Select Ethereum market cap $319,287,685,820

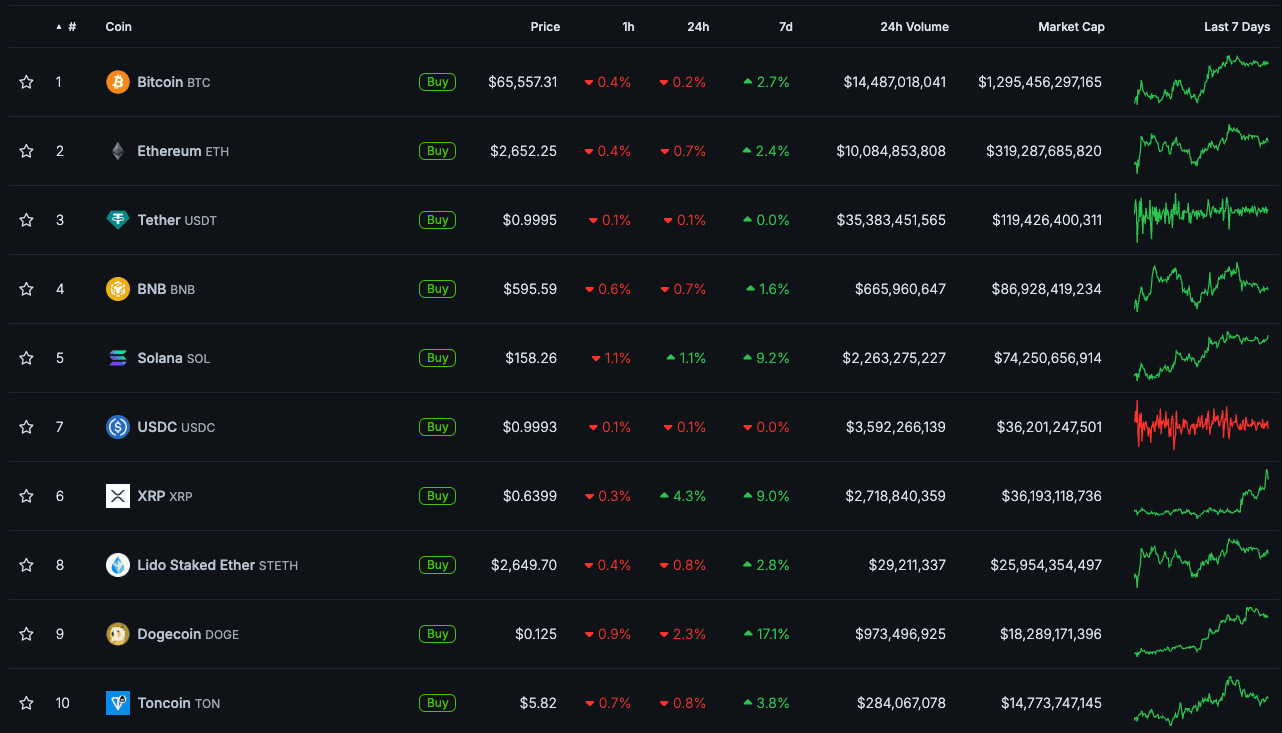[x=1044, y=151]
